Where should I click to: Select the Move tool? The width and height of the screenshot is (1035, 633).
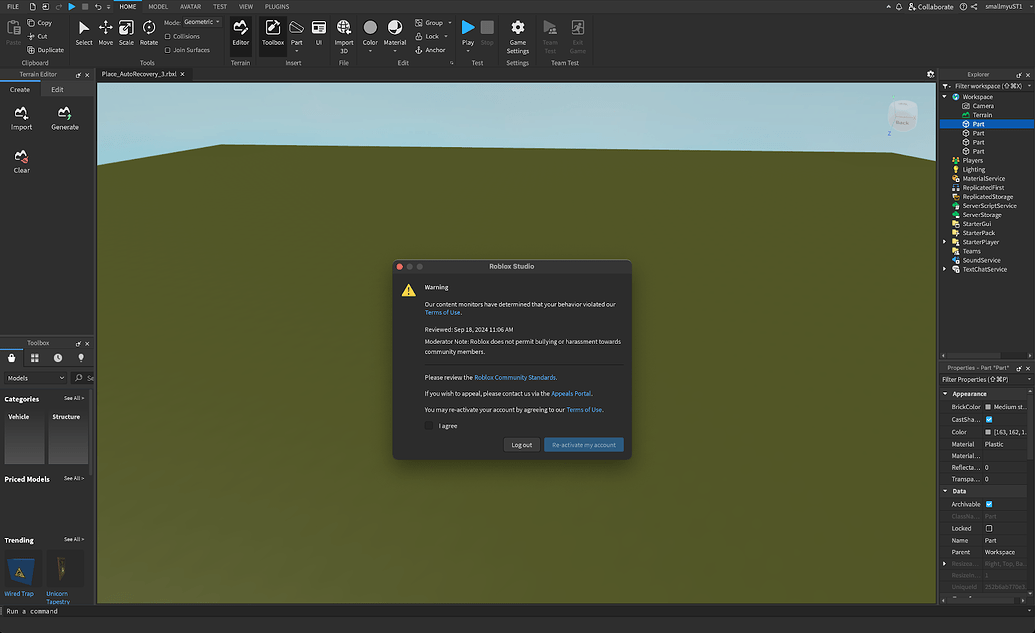coord(105,30)
